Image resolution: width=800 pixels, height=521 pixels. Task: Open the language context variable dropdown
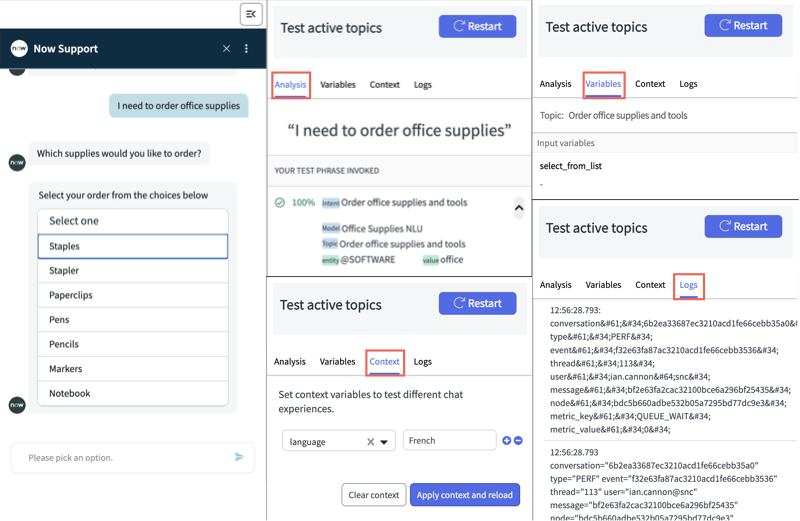[384, 441]
